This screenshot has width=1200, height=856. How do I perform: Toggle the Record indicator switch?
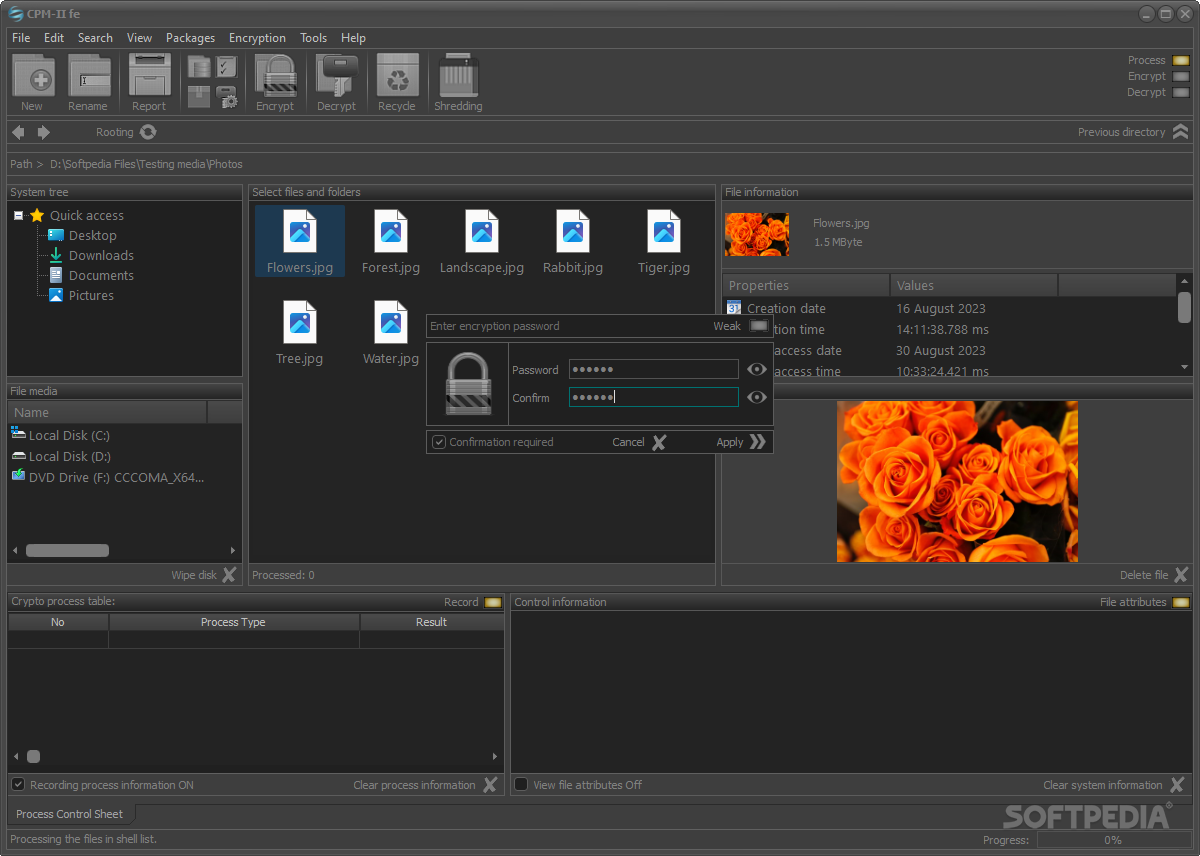493,602
